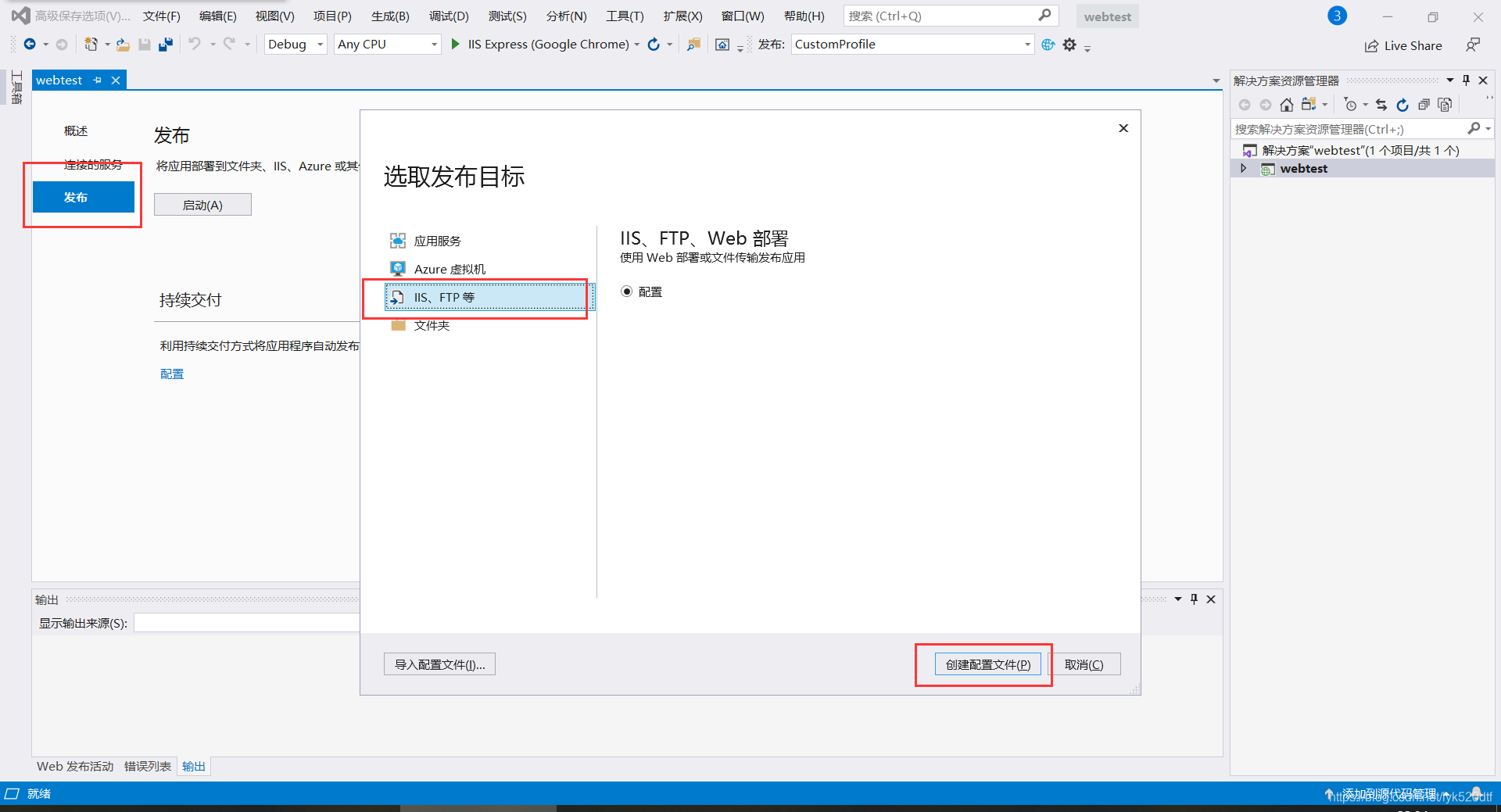Click the Solution Explorer home icon
This screenshot has height=812, width=1501.
tap(1287, 105)
